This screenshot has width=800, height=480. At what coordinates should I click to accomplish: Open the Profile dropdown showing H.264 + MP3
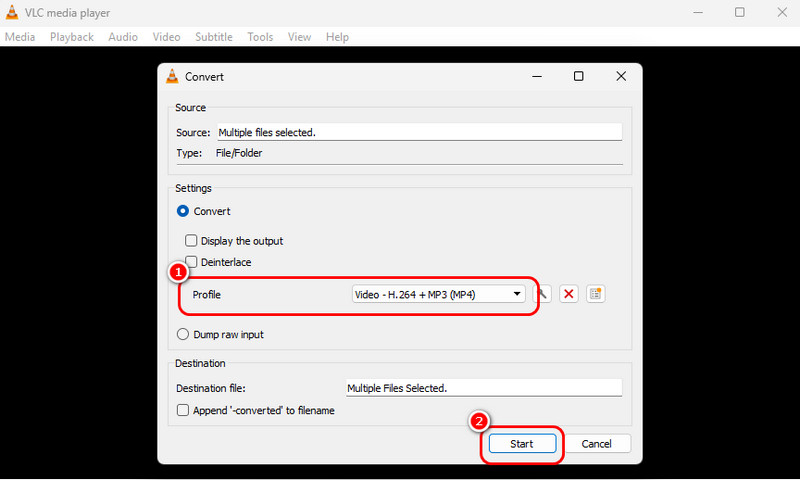point(438,294)
